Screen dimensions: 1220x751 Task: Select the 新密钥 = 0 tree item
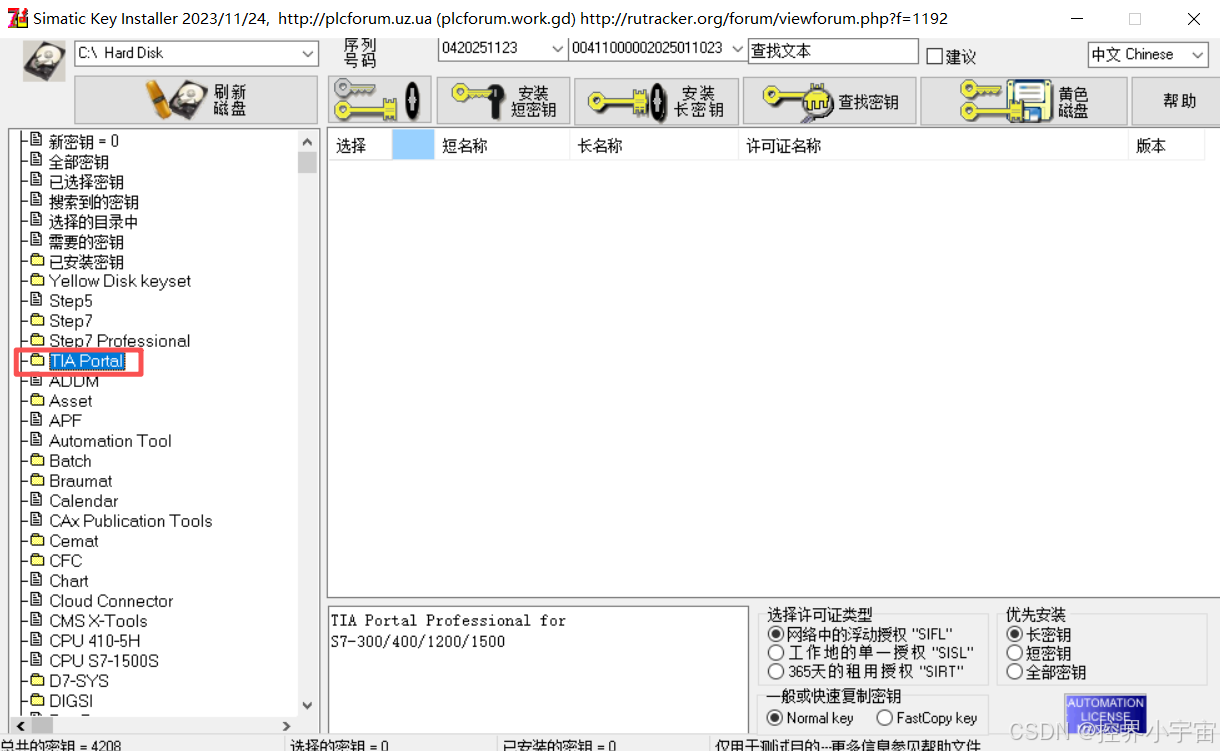click(84, 141)
